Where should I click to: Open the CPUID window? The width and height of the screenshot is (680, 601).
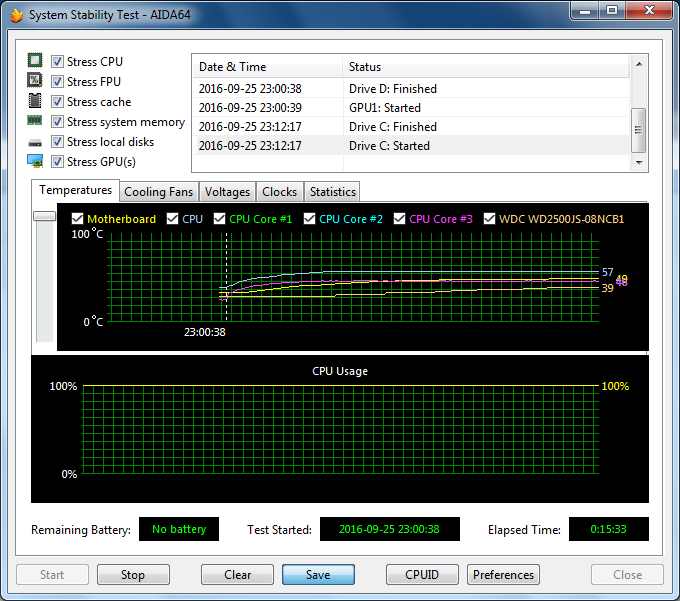[423, 575]
